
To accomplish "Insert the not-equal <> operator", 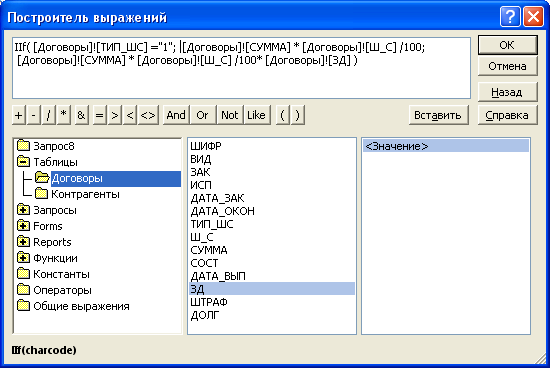I will point(148,115).
